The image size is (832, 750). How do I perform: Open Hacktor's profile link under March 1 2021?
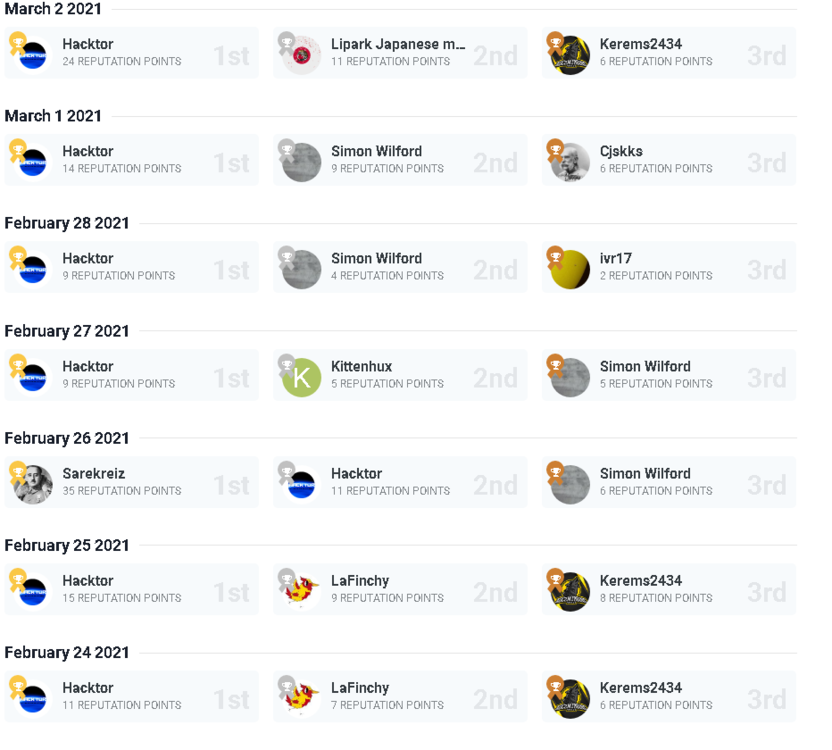88,151
